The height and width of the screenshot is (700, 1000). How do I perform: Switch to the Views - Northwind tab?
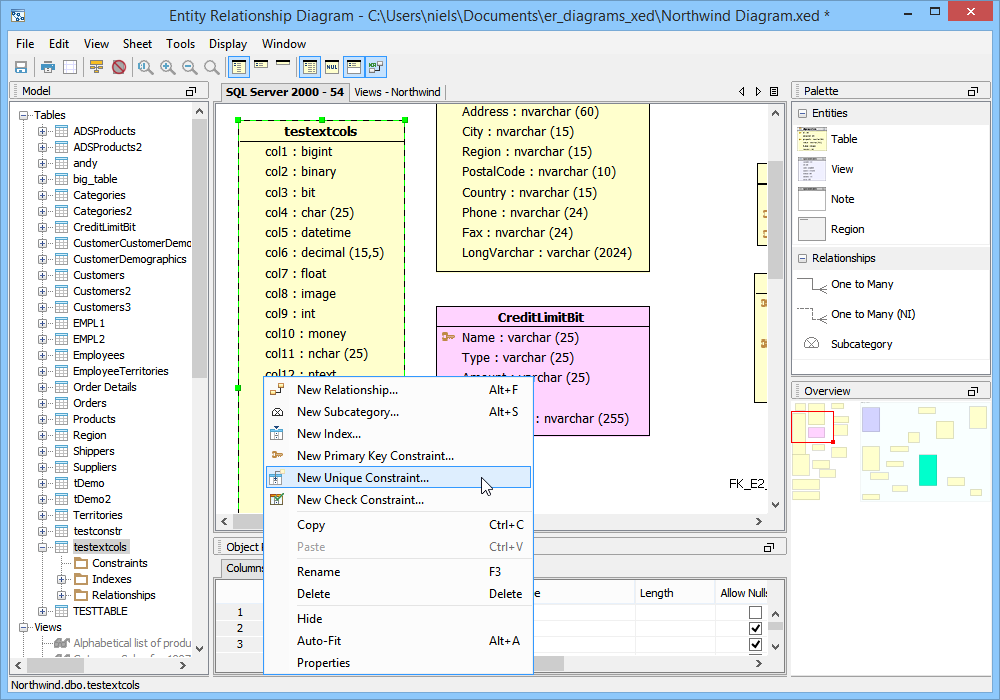coord(397,92)
